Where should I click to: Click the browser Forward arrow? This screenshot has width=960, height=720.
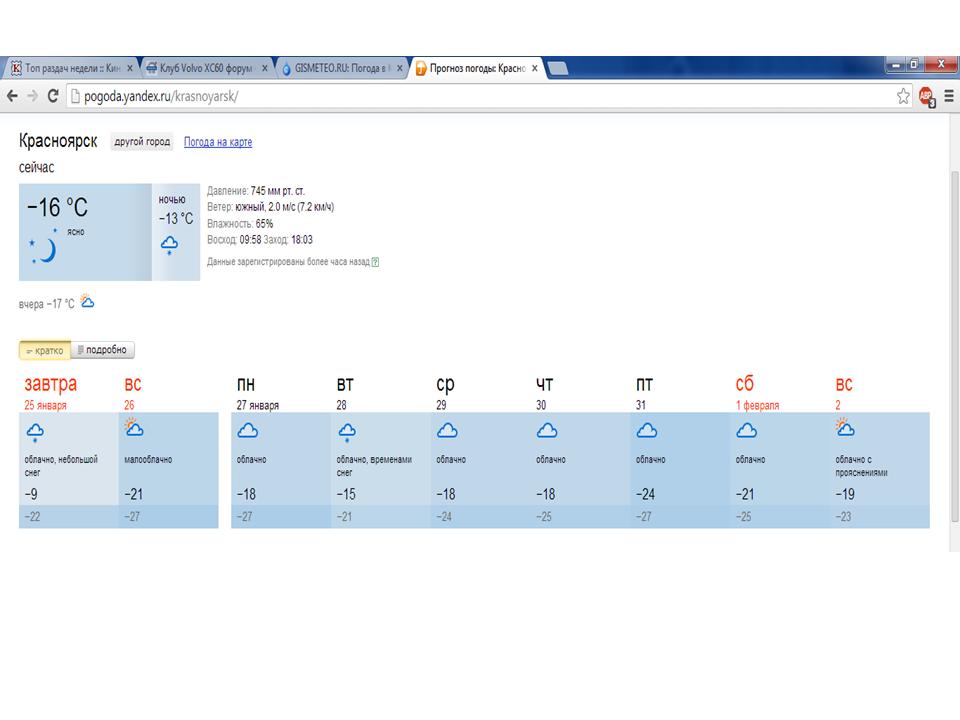pyautogui.click(x=33, y=96)
